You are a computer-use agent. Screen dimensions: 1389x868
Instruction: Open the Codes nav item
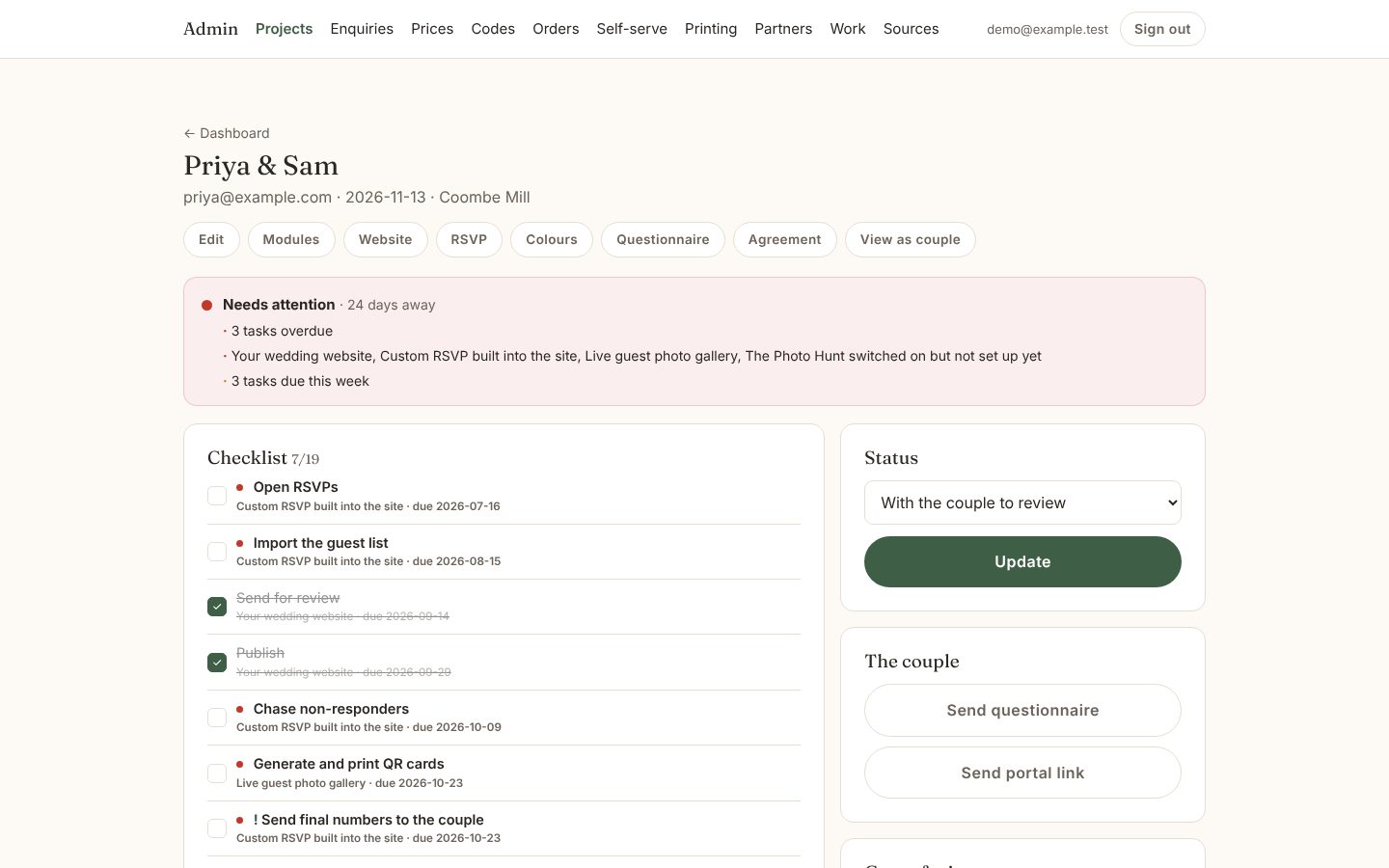[x=493, y=29]
